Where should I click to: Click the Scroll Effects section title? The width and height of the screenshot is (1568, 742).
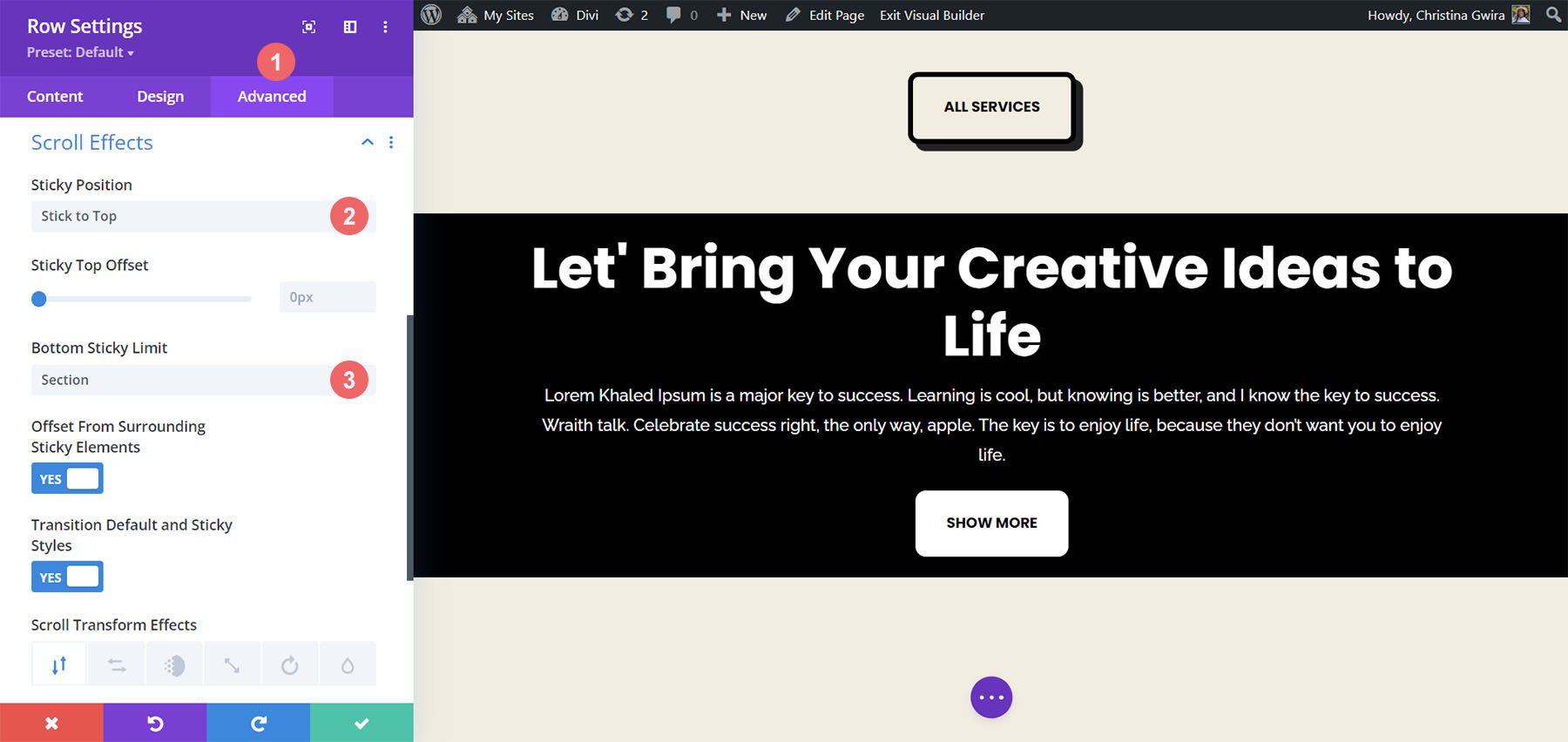tap(92, 142)
